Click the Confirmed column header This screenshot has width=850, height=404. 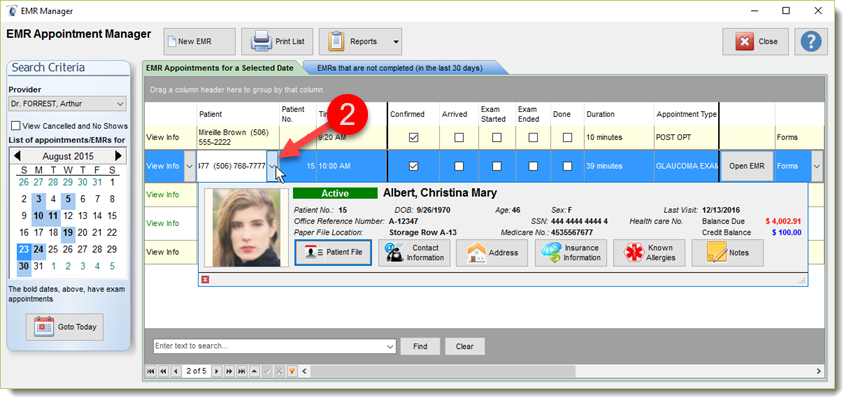point(407,114)
